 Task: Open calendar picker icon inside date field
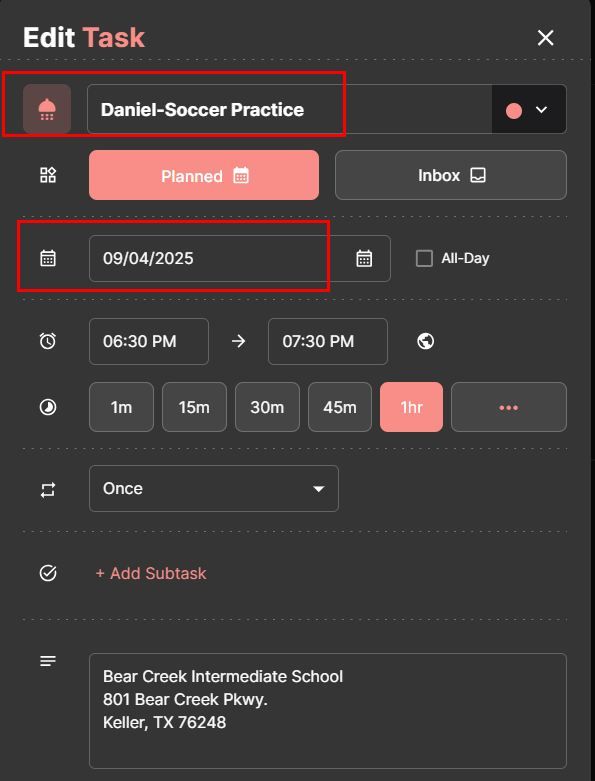[364, 258]
